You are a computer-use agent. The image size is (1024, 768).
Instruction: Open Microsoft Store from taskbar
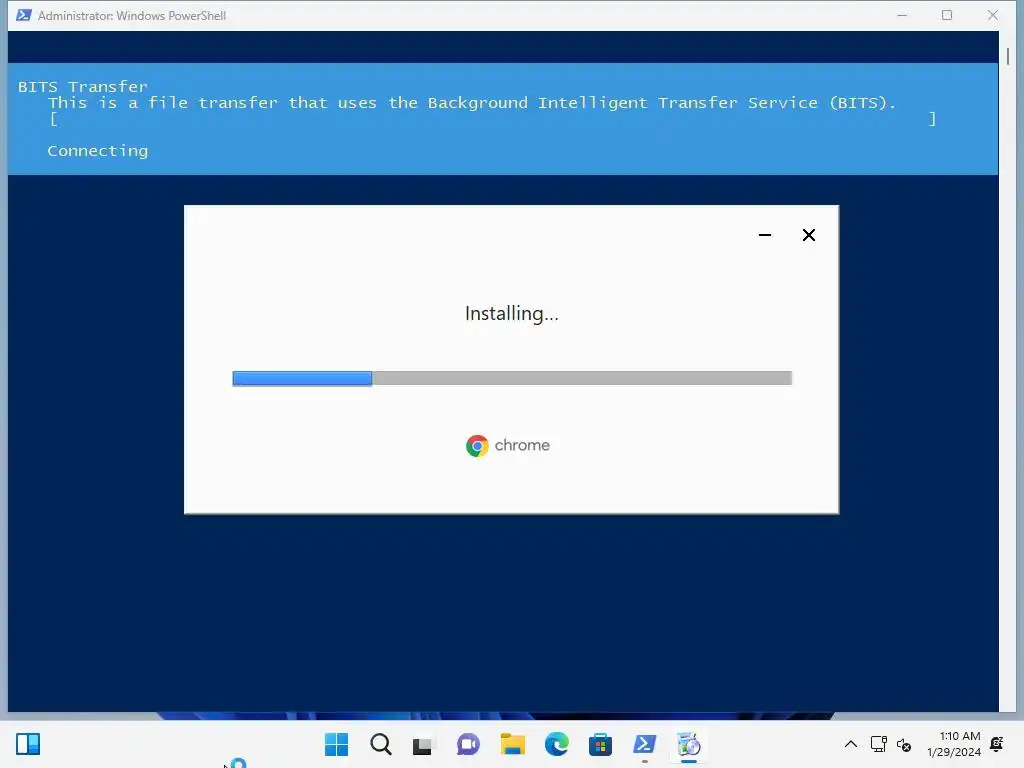point(600,744)
